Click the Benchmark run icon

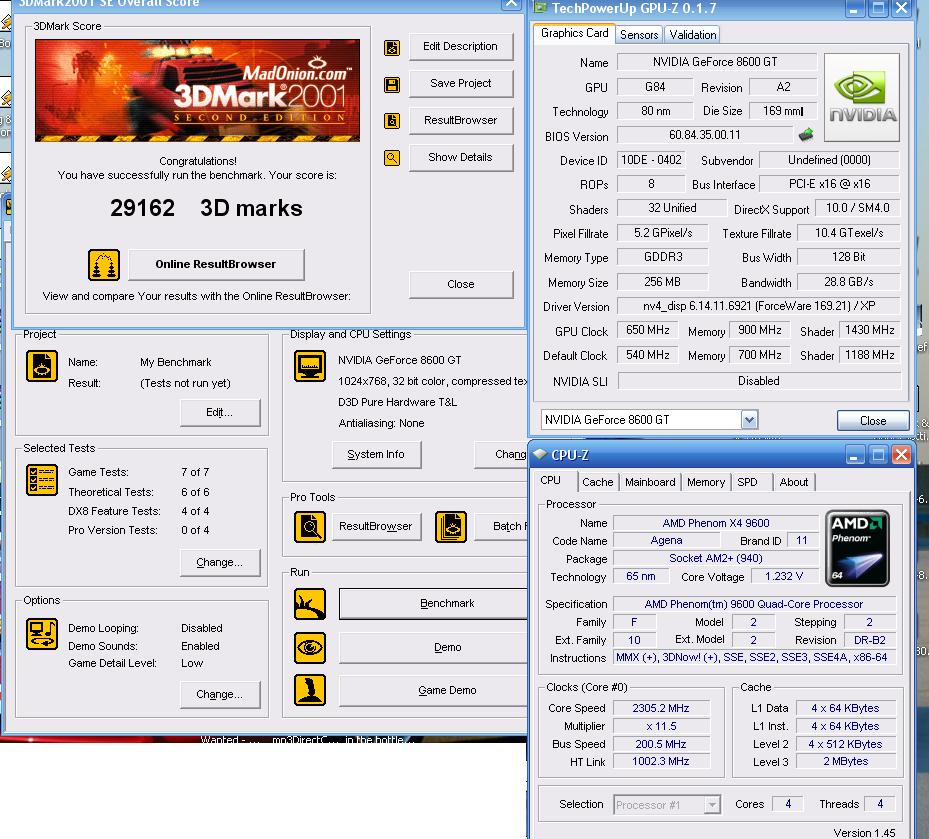(310, 604)
